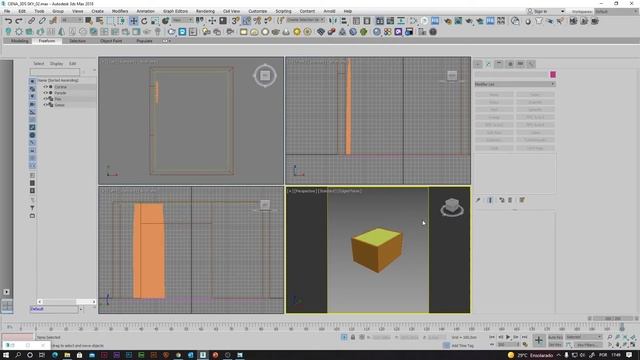This screenshot has height=360, width=640.
Task: Click Display in scene explorer menu
Action: pyautogui.click(x=56, y=64)
